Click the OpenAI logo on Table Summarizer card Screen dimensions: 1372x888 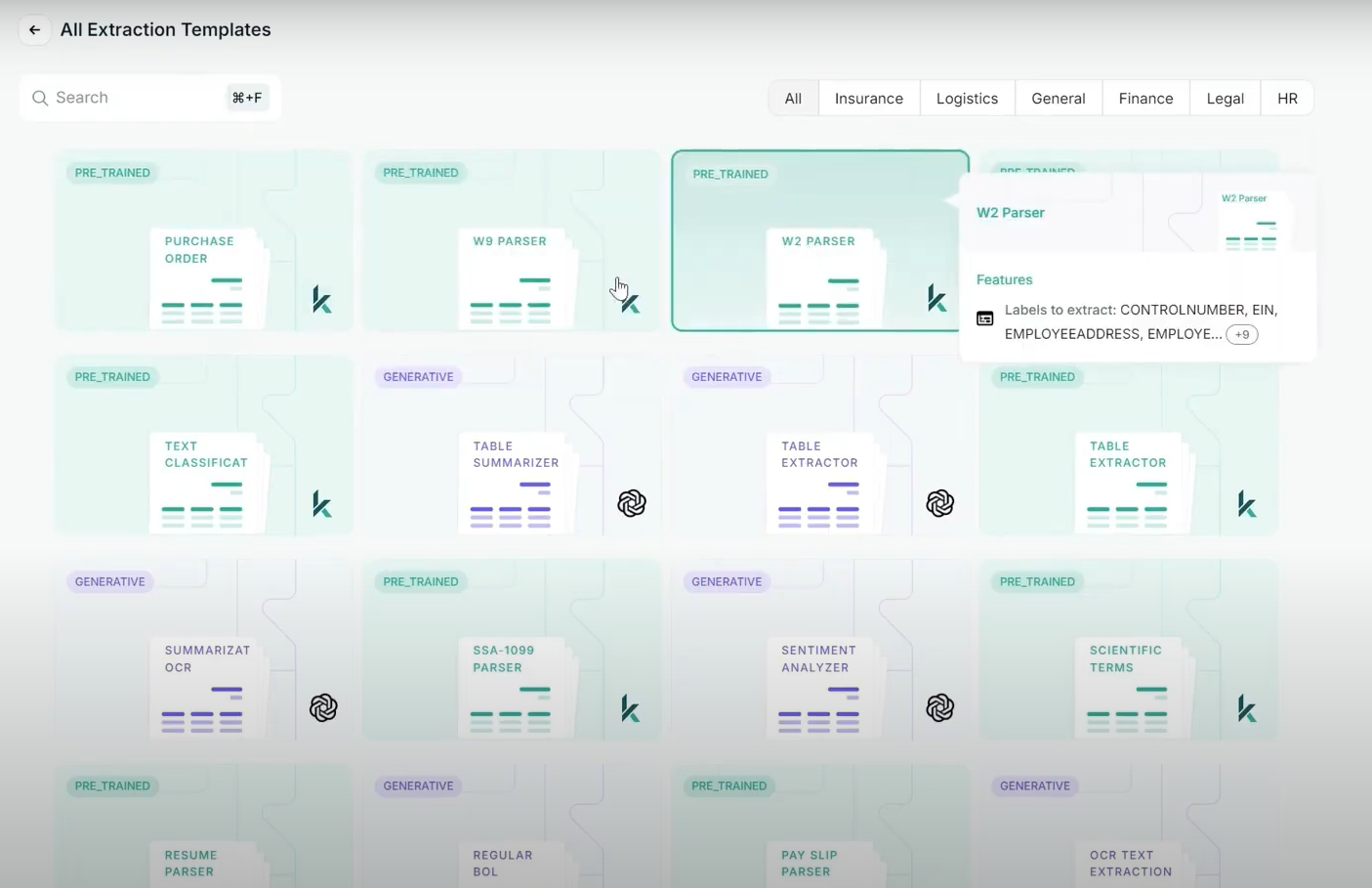click(x=632, y=504)
